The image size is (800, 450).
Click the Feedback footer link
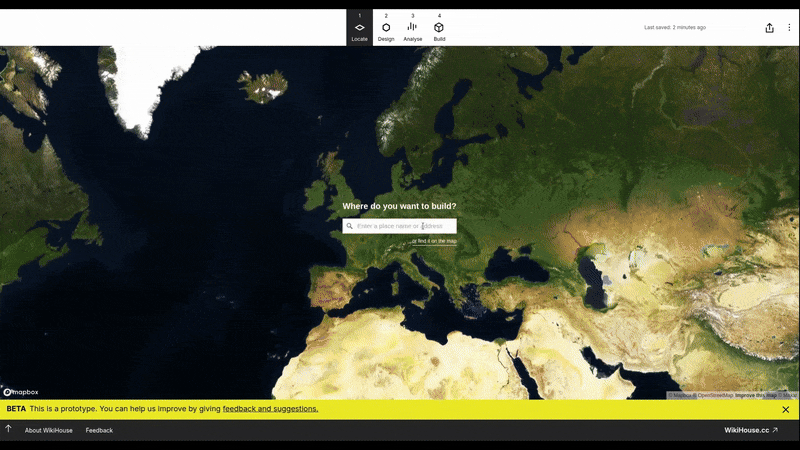pos(99,430)
